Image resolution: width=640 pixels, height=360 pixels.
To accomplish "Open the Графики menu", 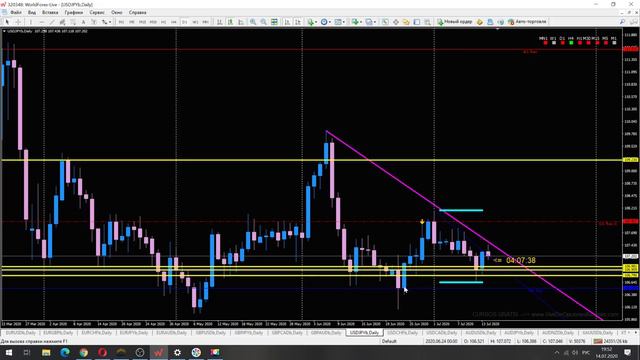I will click(73, 13).
